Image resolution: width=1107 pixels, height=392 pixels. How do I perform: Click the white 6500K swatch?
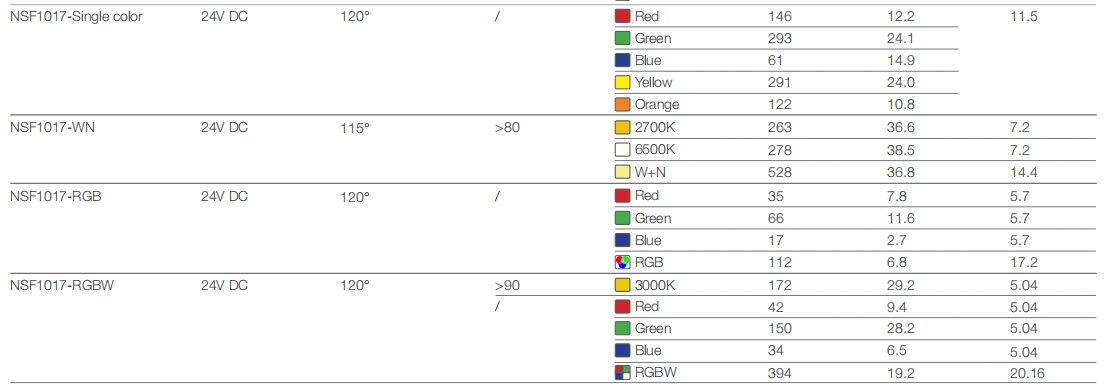point(622,150)
